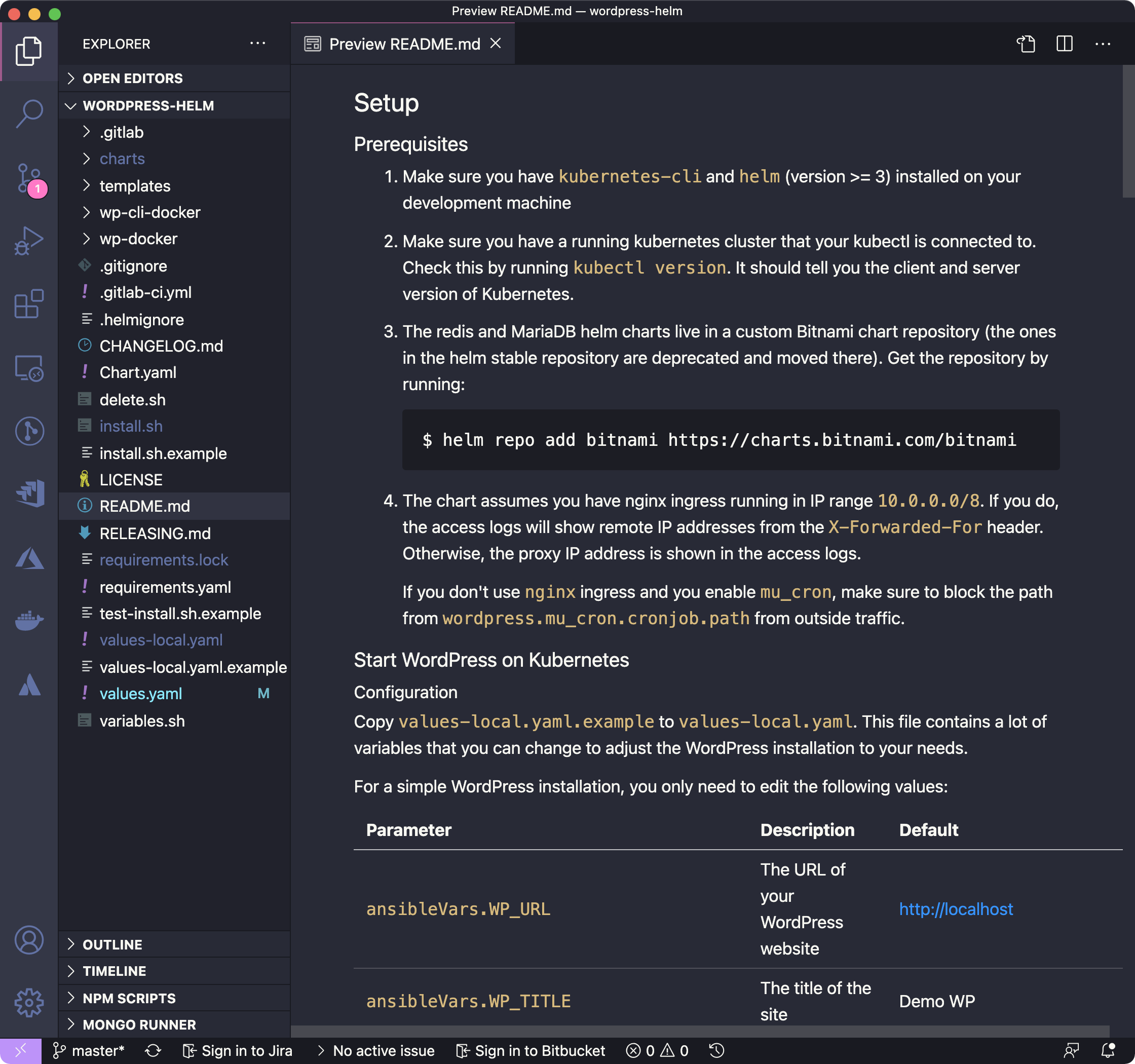
Task: Click the history clock icon in status bar
Action: [x=716, y=1051]
